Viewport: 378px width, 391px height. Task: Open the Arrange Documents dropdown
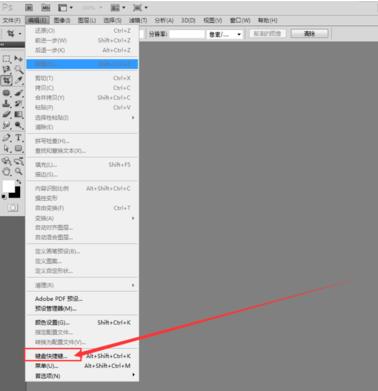[118, 7]
